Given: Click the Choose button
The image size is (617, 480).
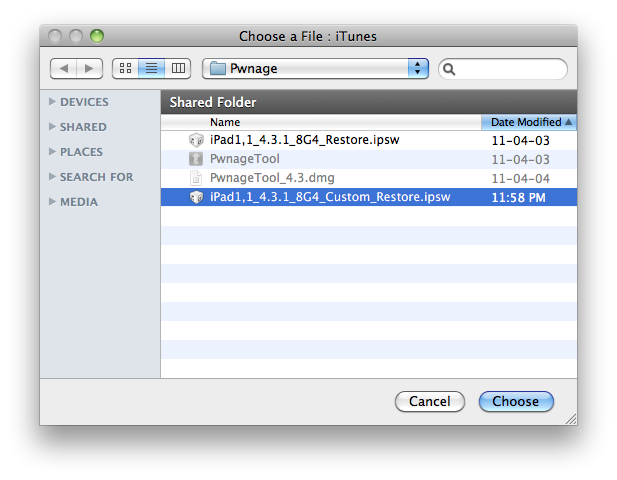Looking at the screenshot, I should [516, 401].
